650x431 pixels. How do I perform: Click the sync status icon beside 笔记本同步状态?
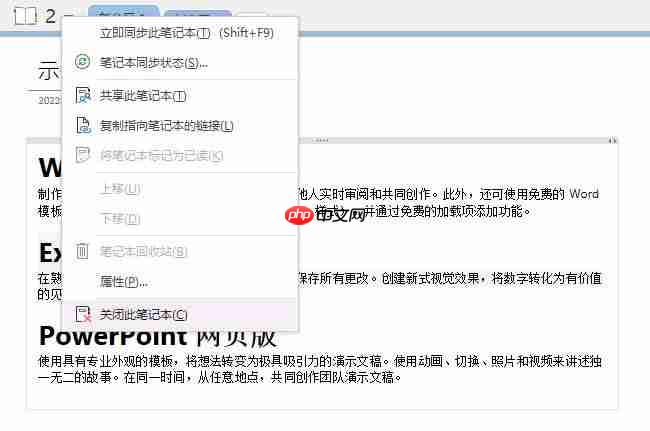82,62
